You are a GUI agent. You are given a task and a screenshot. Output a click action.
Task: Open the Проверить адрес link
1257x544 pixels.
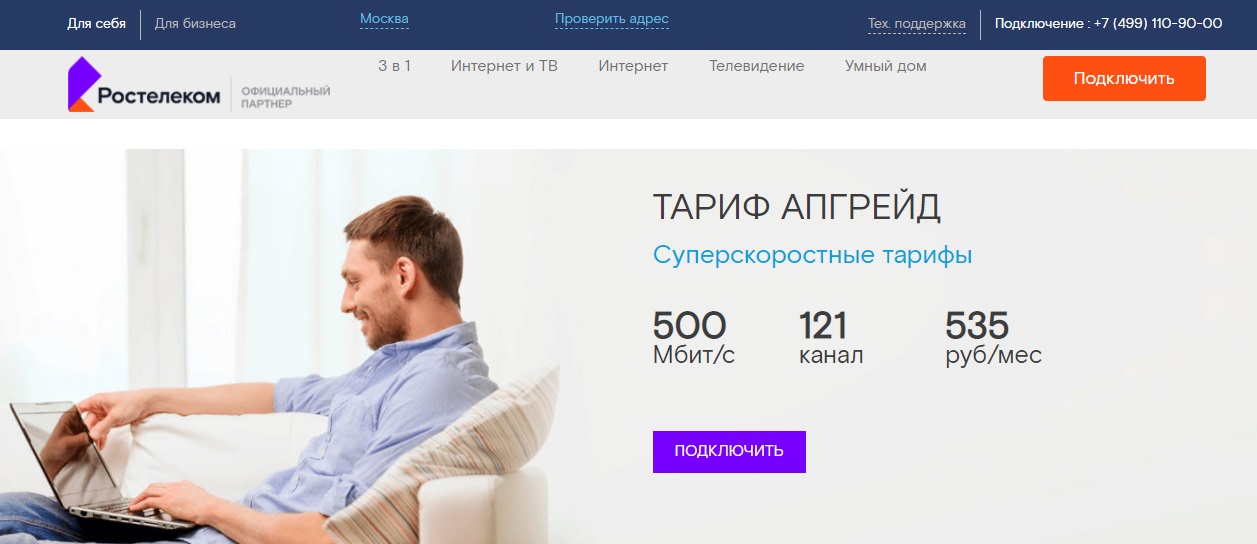(x=612, y=19)
